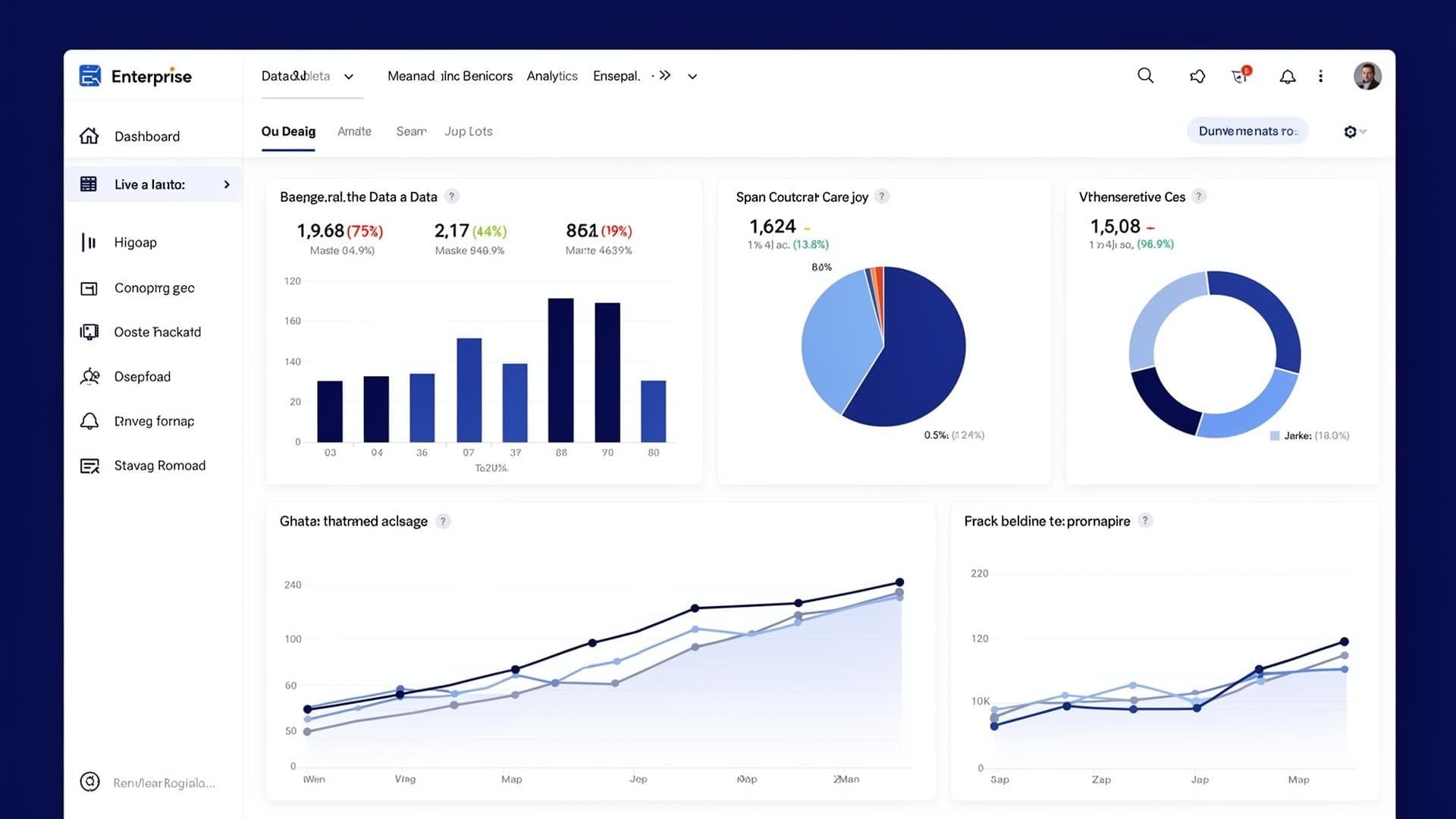Click the RenvlearRogiala circle icon
1456x819 pixels.
89,782
